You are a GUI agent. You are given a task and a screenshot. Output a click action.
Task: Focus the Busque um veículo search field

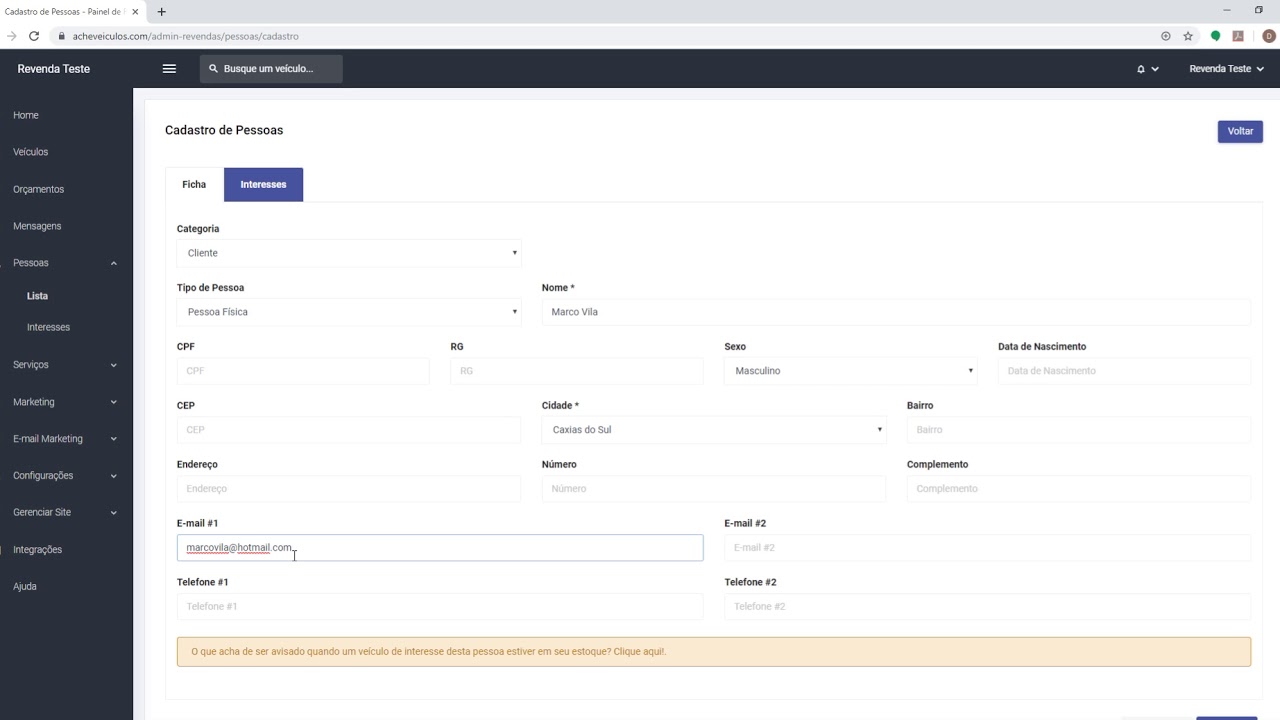pyautogui.click(x=271, y=69)
